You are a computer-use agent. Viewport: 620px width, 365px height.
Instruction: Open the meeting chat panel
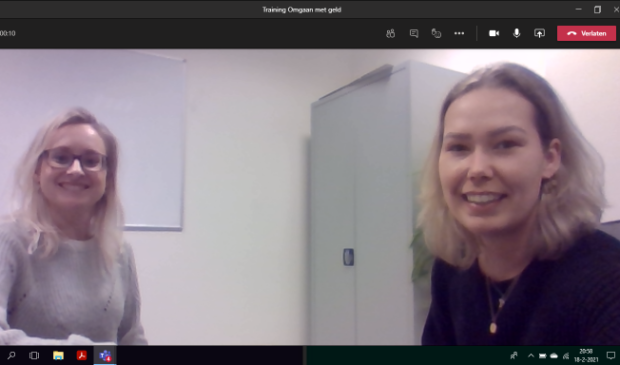[414, 34]
